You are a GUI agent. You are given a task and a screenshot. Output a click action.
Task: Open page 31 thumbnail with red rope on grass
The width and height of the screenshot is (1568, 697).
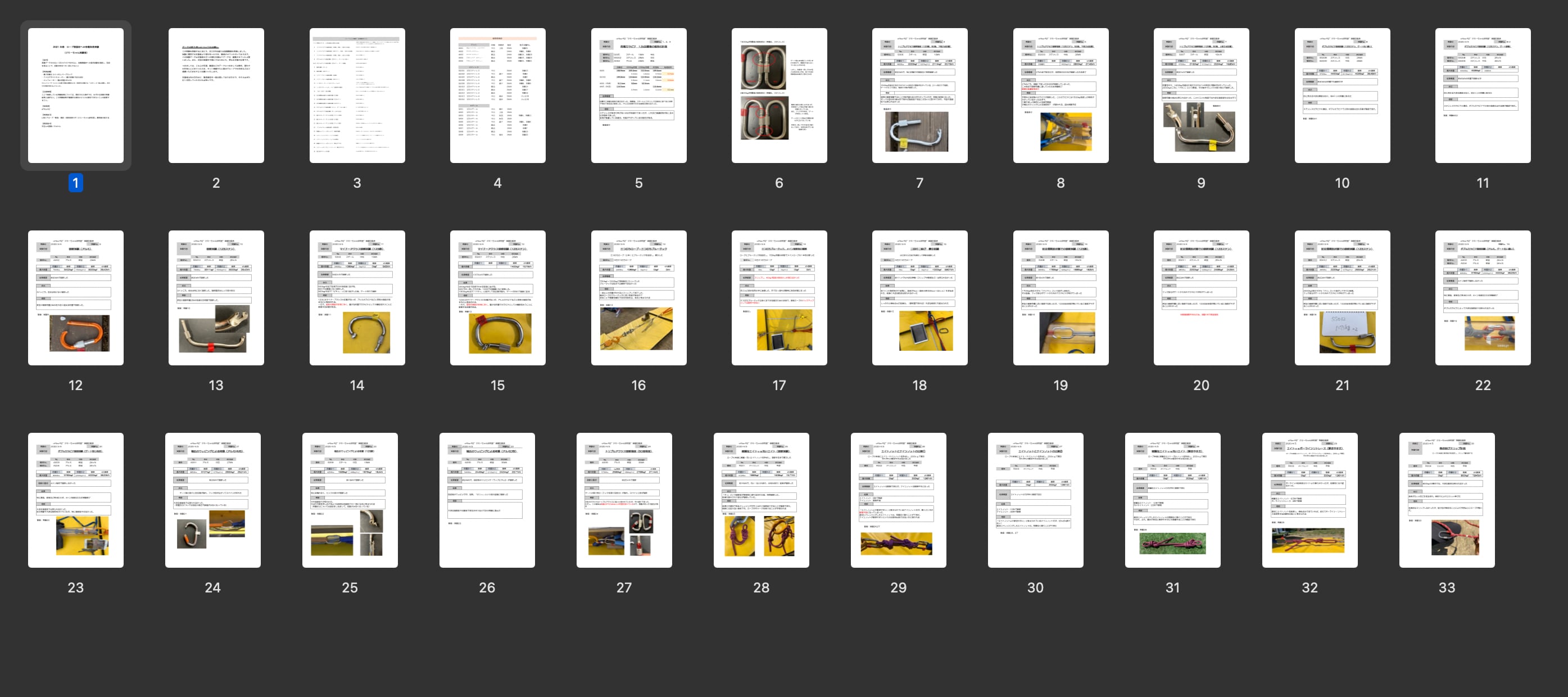(1172, 500)
